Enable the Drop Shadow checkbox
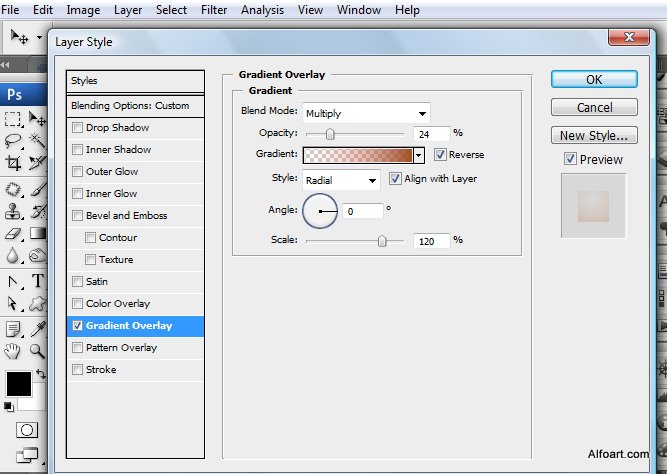The height and width of the screenshot is (474, 667). (x=78, y=128)
